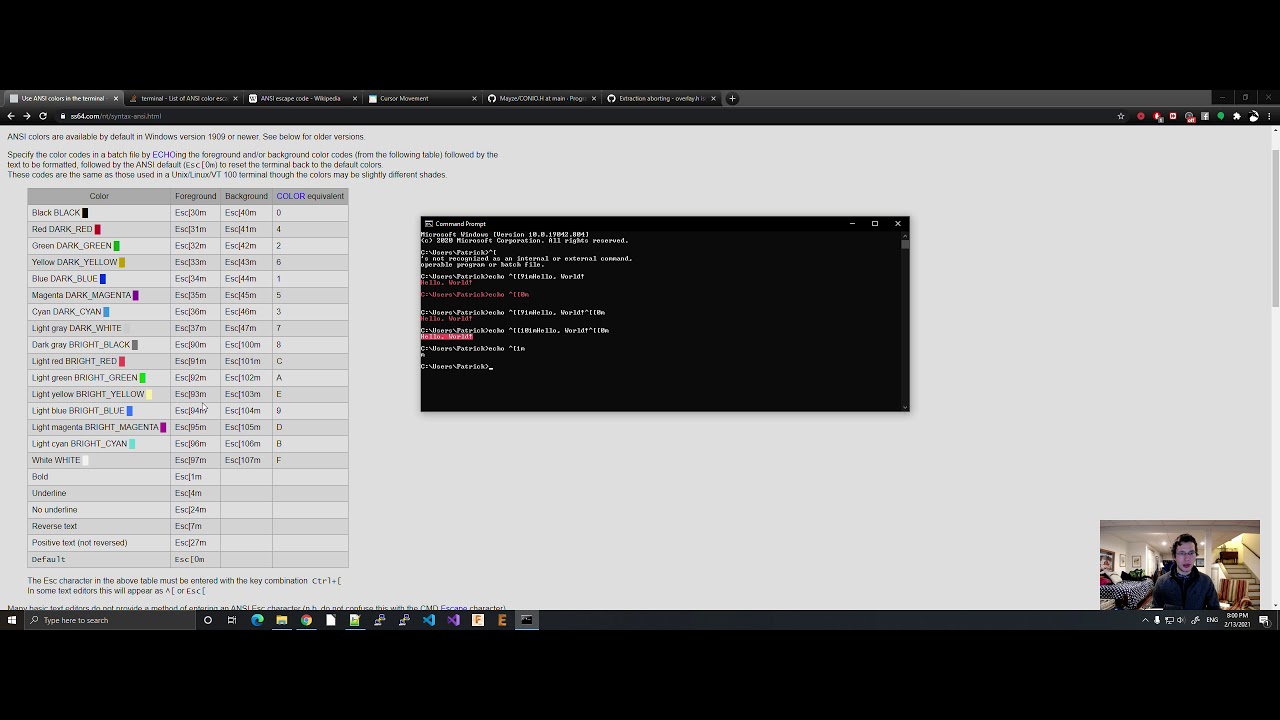Click the Red DARK_RED color swatch
This screenshot has height=720, width=1280.
coord(97,229)
